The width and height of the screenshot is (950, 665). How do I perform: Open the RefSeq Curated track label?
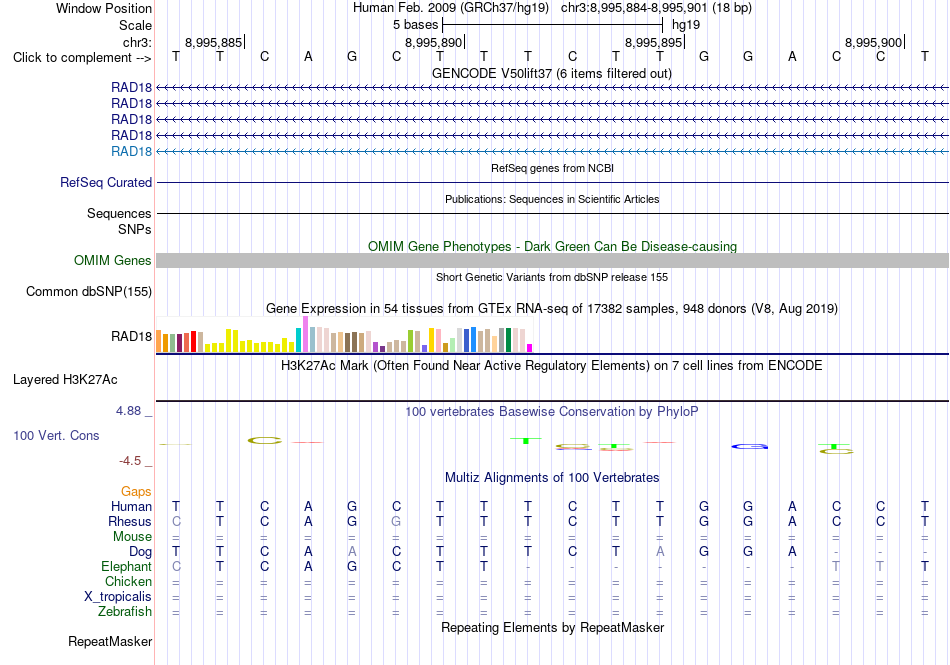[106, 182]
